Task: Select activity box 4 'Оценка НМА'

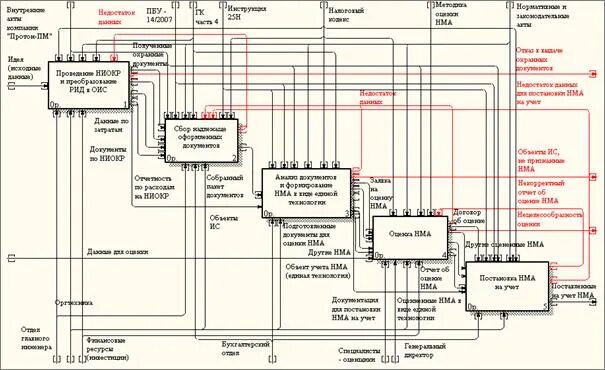Action: click(x=410, y=238)
